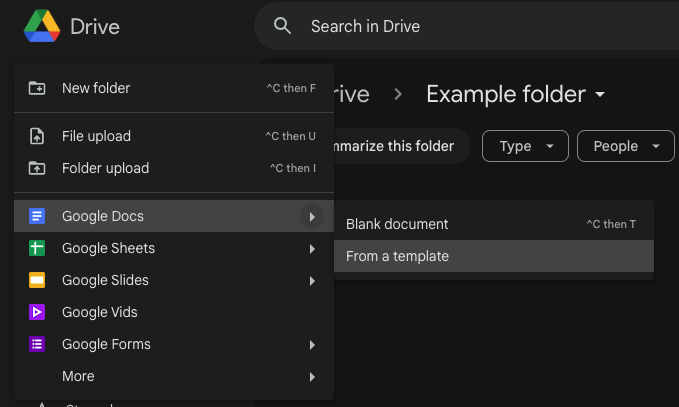
Task: Click the Google Drive logo
Action: tap(42, 26)
